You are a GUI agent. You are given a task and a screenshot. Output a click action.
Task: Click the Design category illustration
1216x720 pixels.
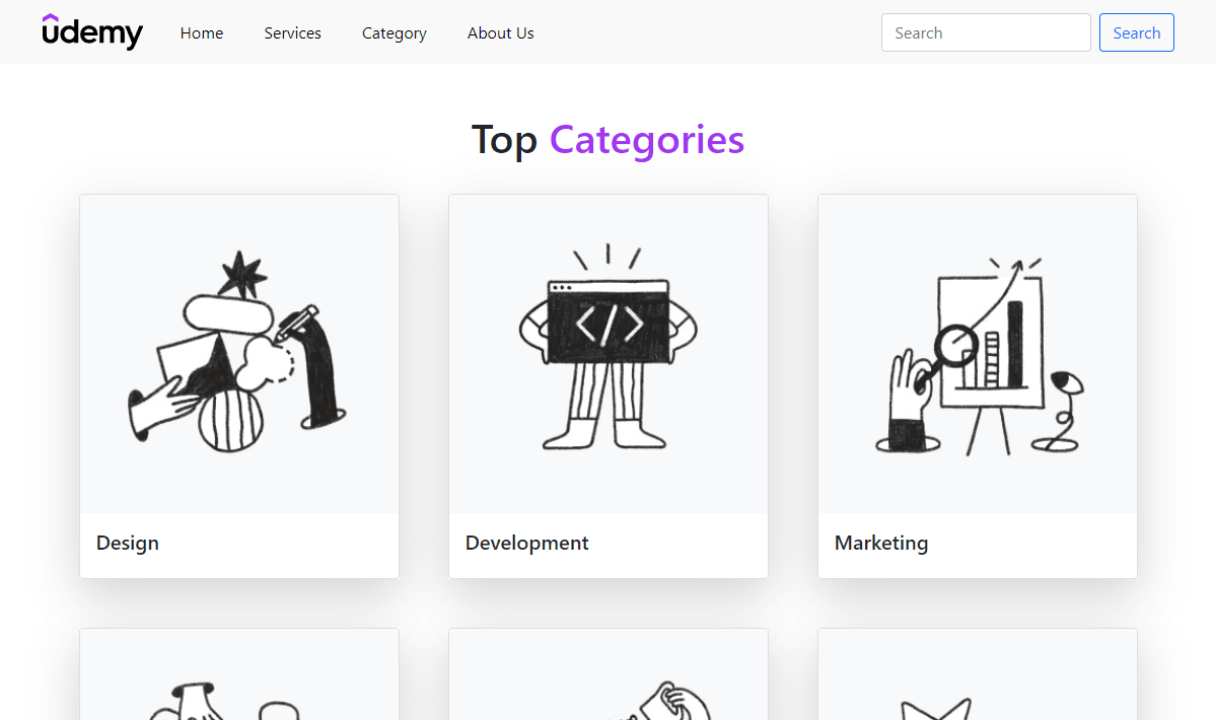click(x=239, y=353)
